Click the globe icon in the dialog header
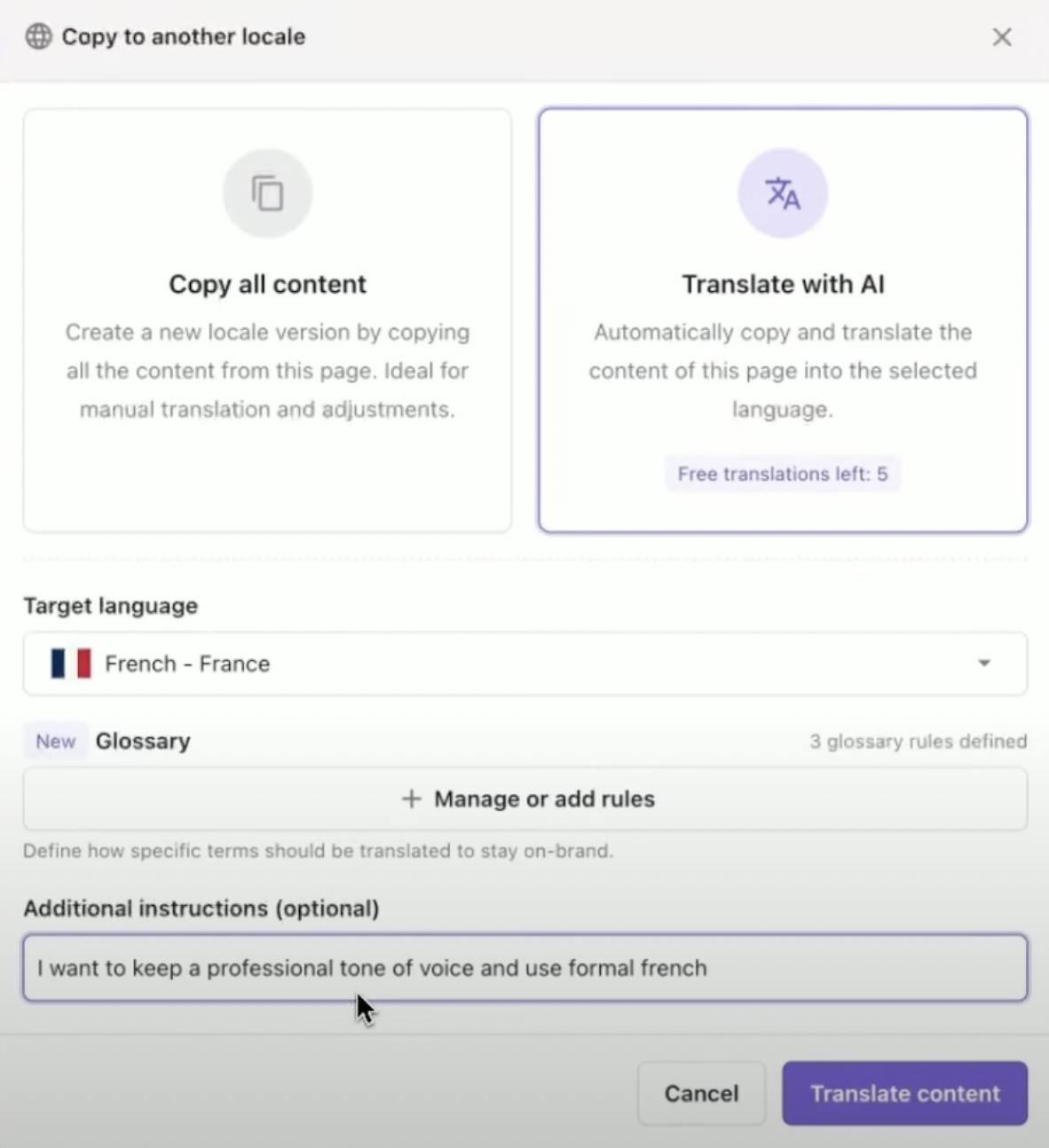 (38, 37)
